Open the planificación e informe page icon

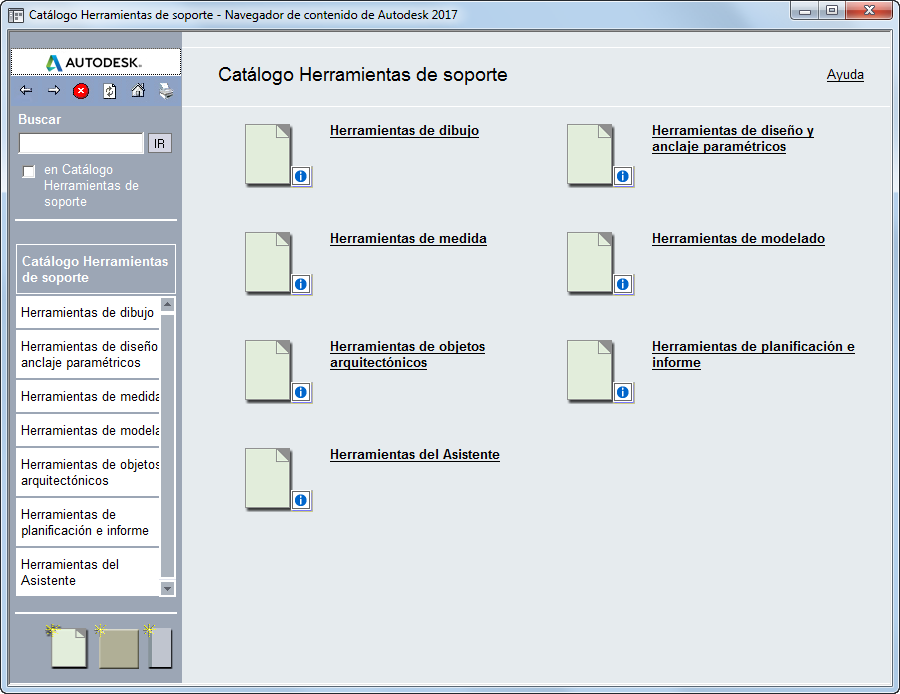(590, 370)
